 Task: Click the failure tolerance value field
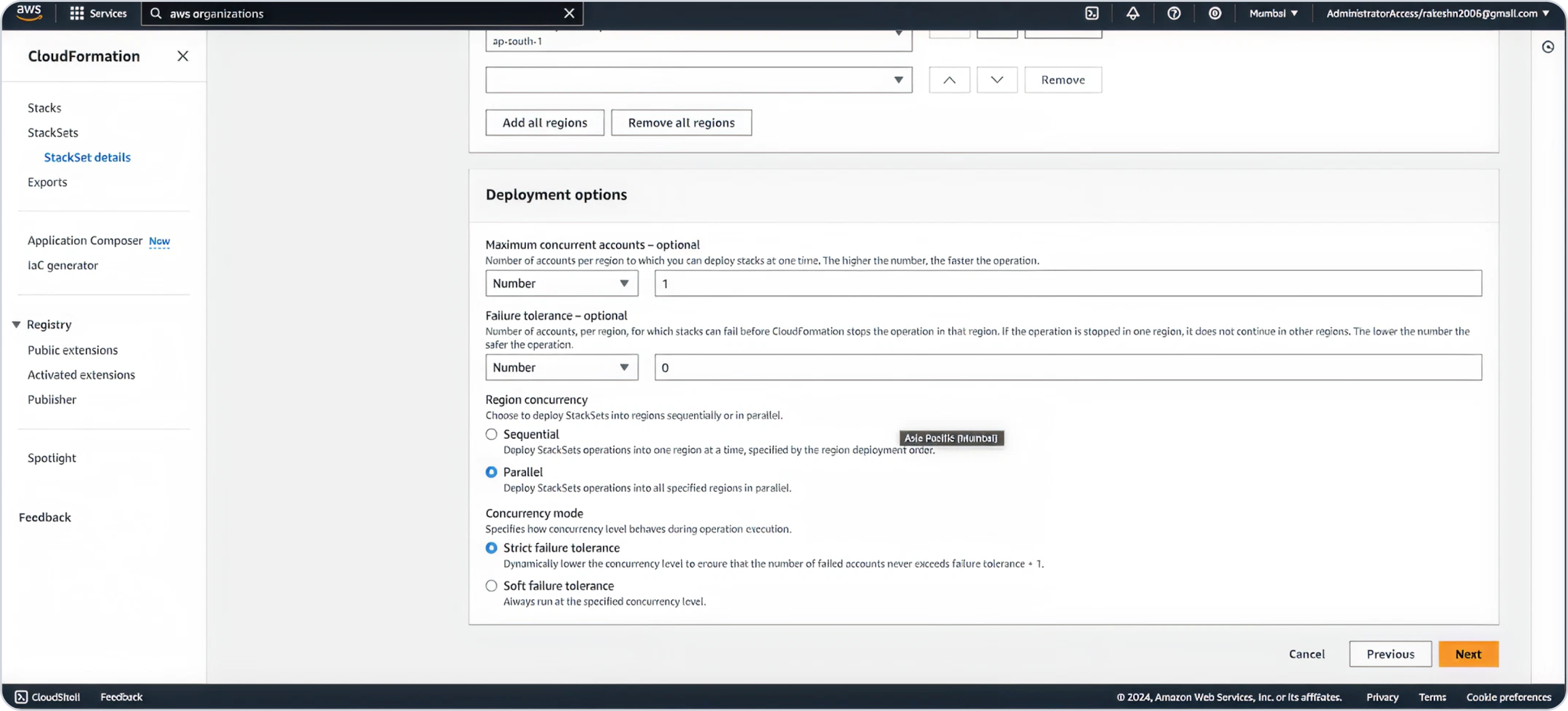click(1067, 367)
